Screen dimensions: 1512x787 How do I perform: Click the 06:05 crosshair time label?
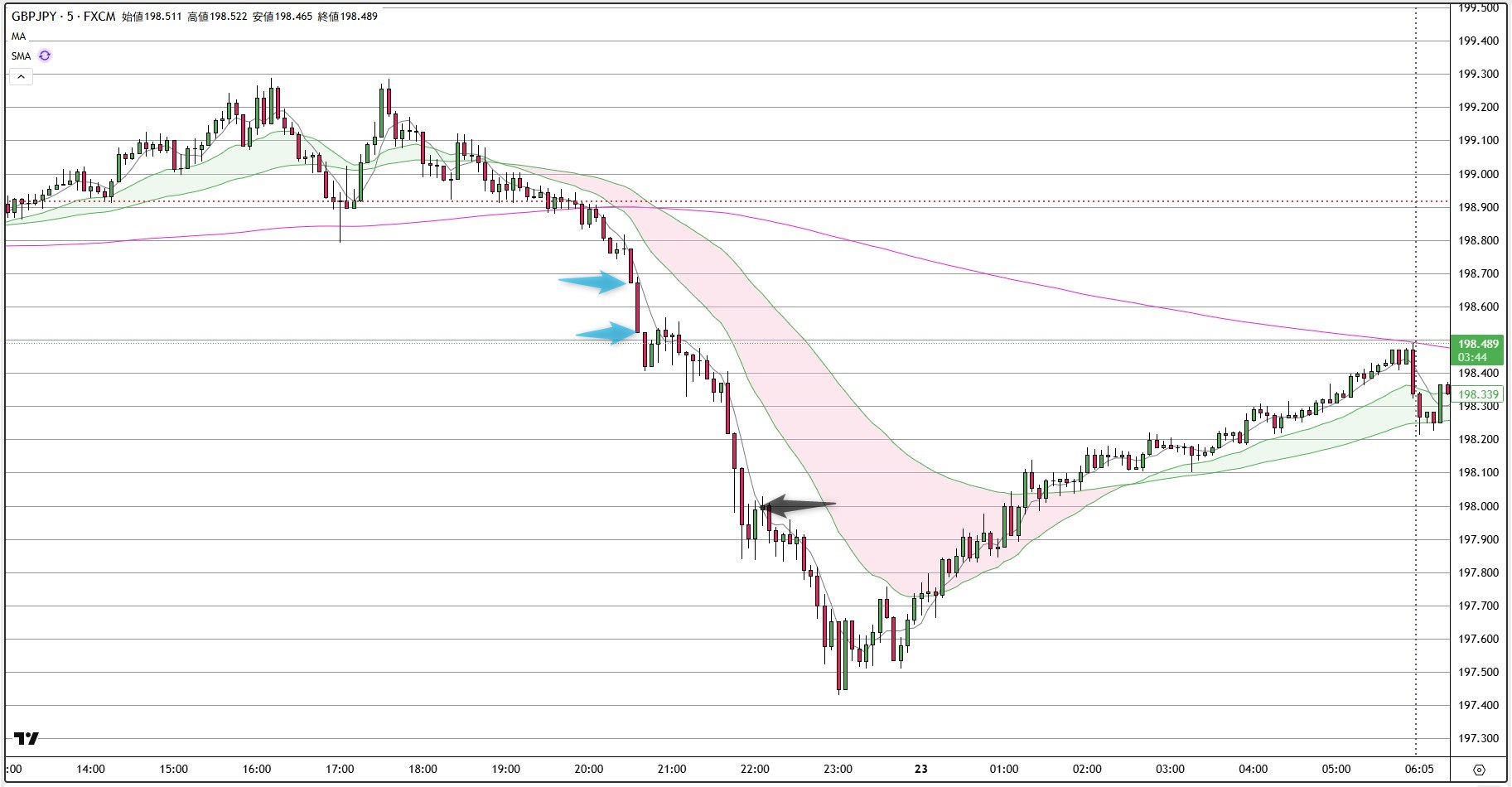pos(1419,769)
